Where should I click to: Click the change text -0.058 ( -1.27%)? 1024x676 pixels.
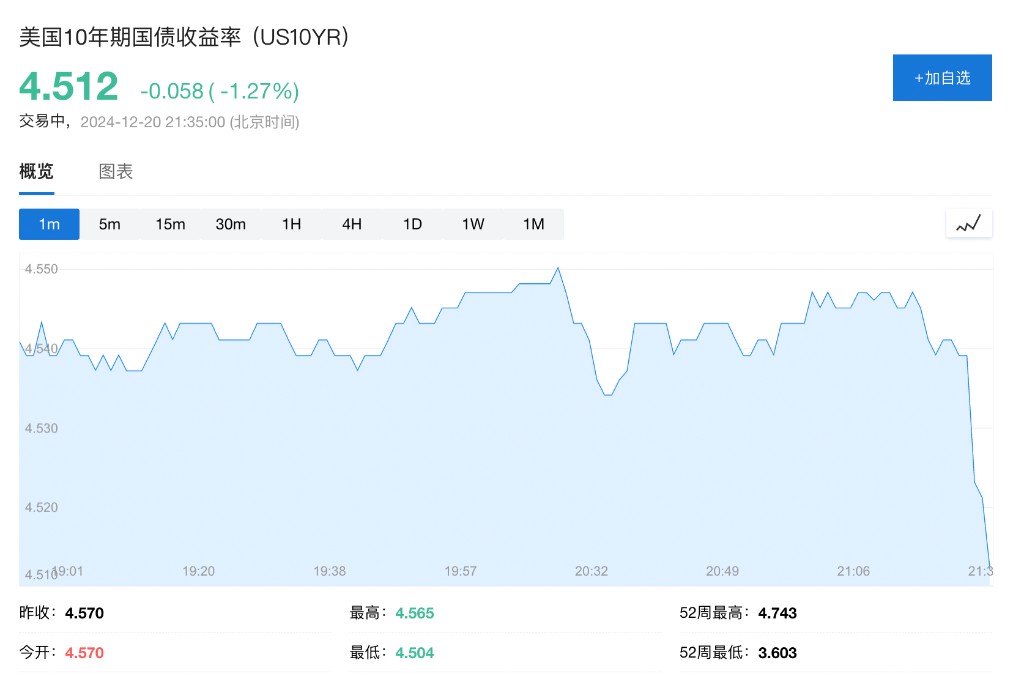tap(219, 91)
